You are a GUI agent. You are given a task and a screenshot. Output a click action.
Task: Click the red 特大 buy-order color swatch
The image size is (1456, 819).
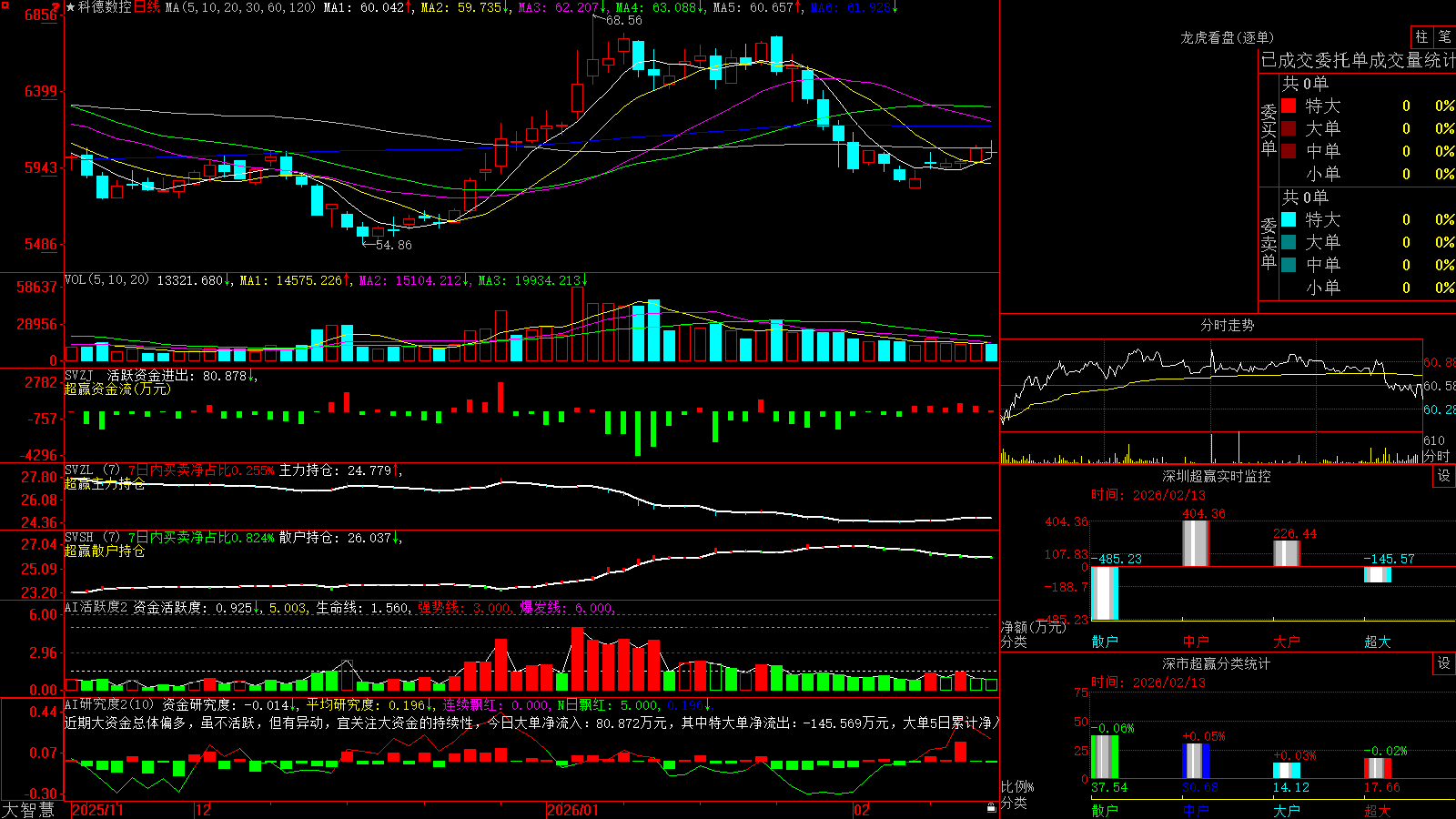[1289, 106]
